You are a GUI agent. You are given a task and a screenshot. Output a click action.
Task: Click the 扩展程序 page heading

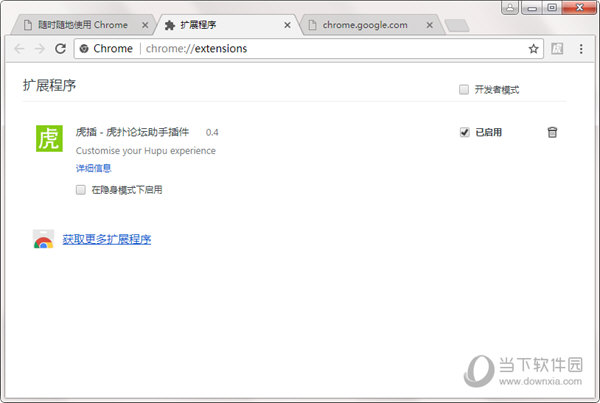[49, 85]
